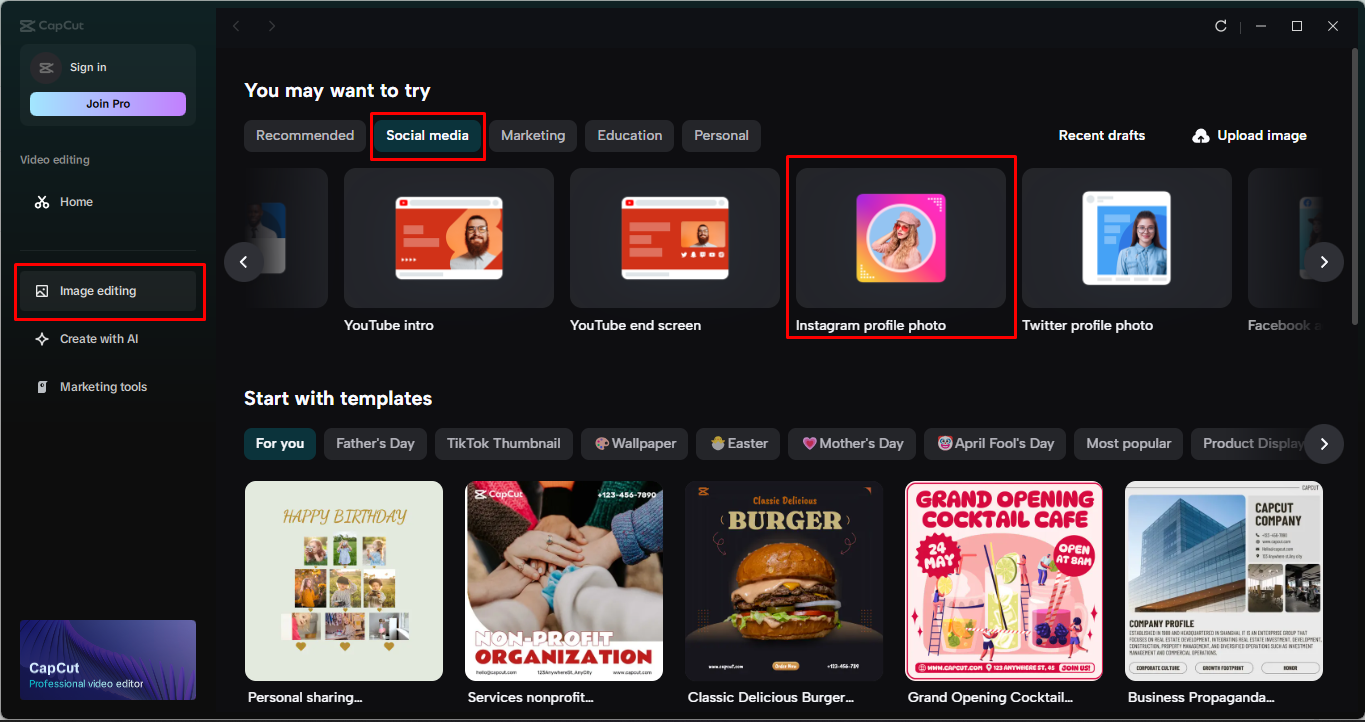Click the CapCut logo
The image size is (1365, 722).
pyautogui.click(x=48, y=24)
